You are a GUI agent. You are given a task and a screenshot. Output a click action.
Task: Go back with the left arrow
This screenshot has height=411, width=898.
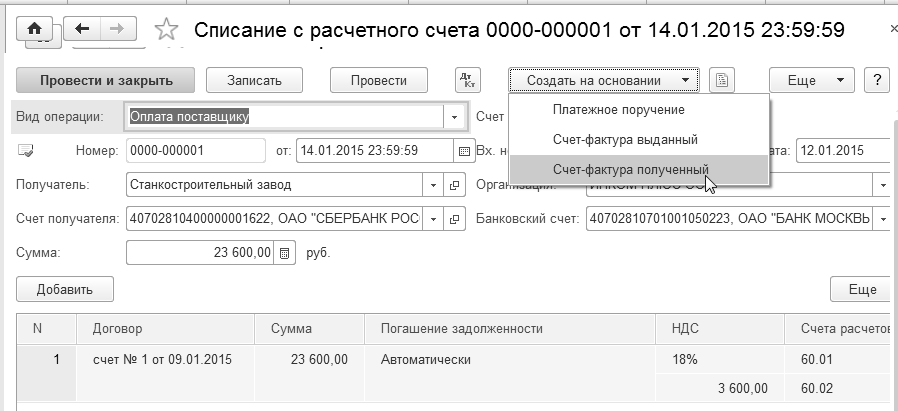[x=83, y=30]
